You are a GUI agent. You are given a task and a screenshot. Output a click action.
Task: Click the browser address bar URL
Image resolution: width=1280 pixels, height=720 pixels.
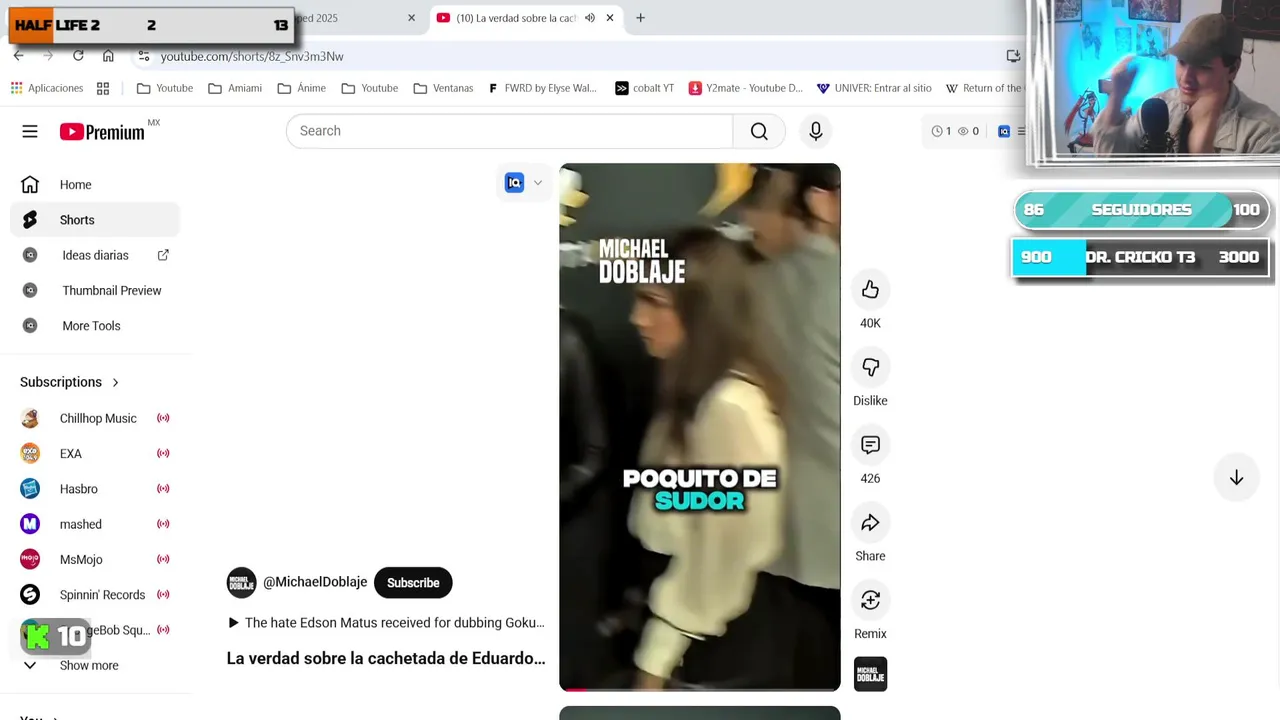[x=252, y=56]
